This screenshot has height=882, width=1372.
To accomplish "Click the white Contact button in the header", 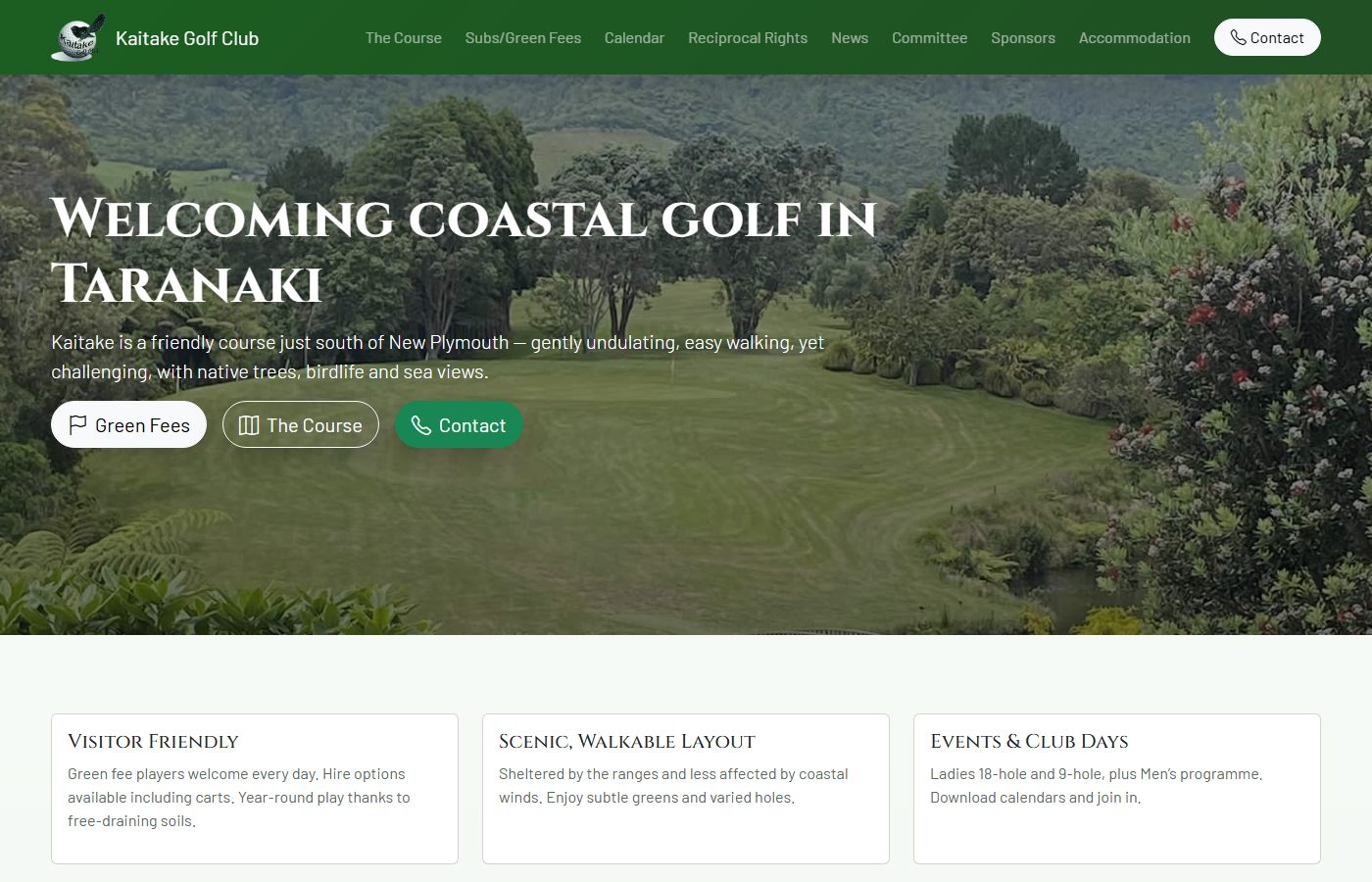I will [x=1267, y=37].
